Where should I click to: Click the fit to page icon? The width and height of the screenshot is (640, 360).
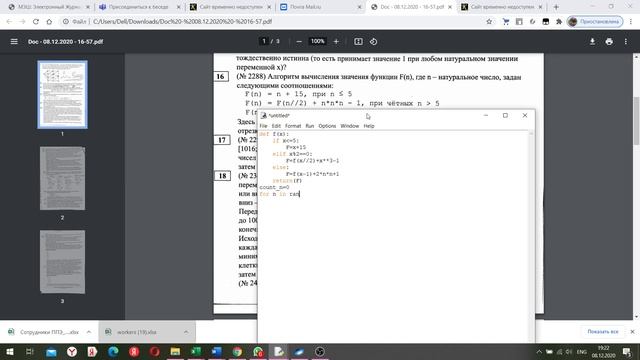click(358, 42)
